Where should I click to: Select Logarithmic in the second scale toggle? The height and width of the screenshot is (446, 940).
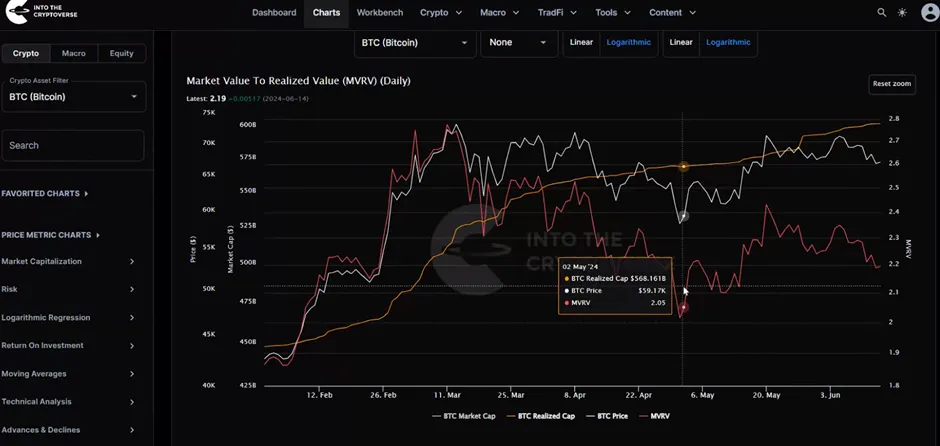point(728,43)
